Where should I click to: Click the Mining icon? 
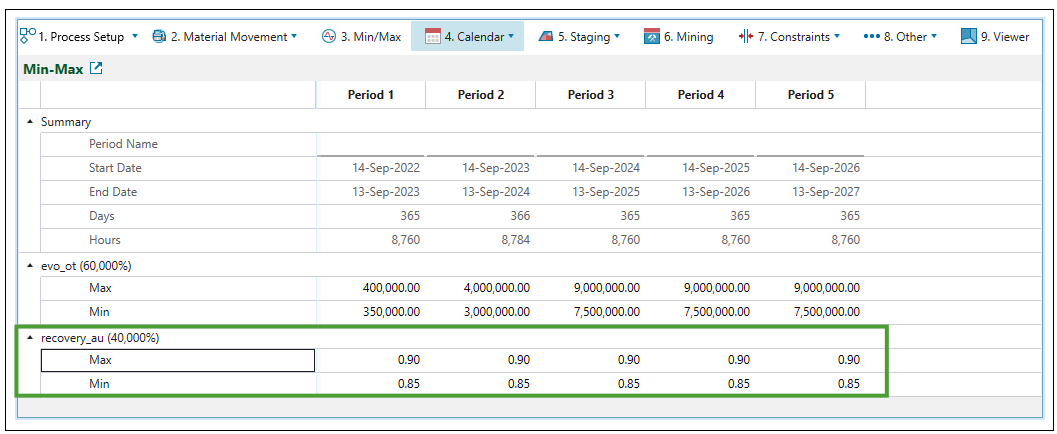pyautogui.click(x=652, y=37)
